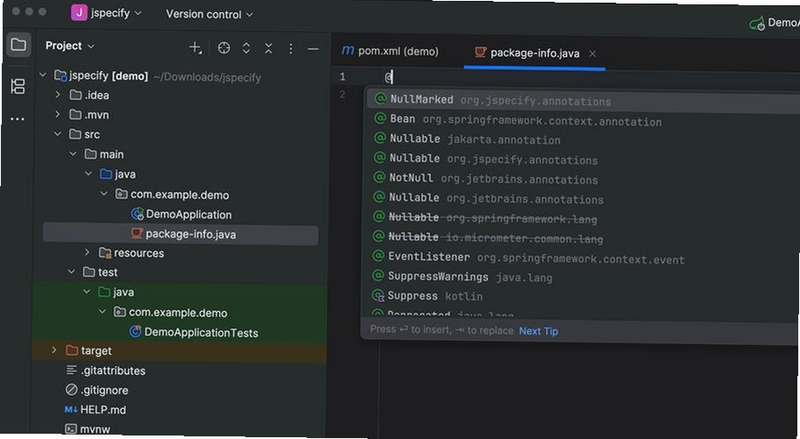Select Nullable io.micrometer.common.lang completion item
The image size is (800, 439).
pos(582,237)
